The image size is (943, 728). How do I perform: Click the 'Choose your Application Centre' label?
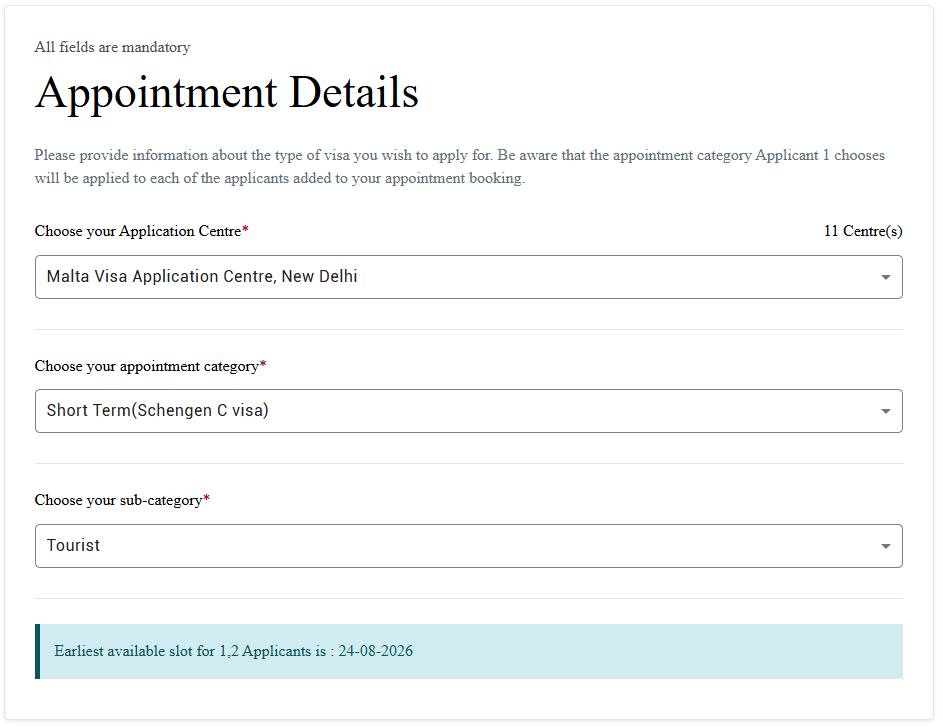click(x=138, y=231)
